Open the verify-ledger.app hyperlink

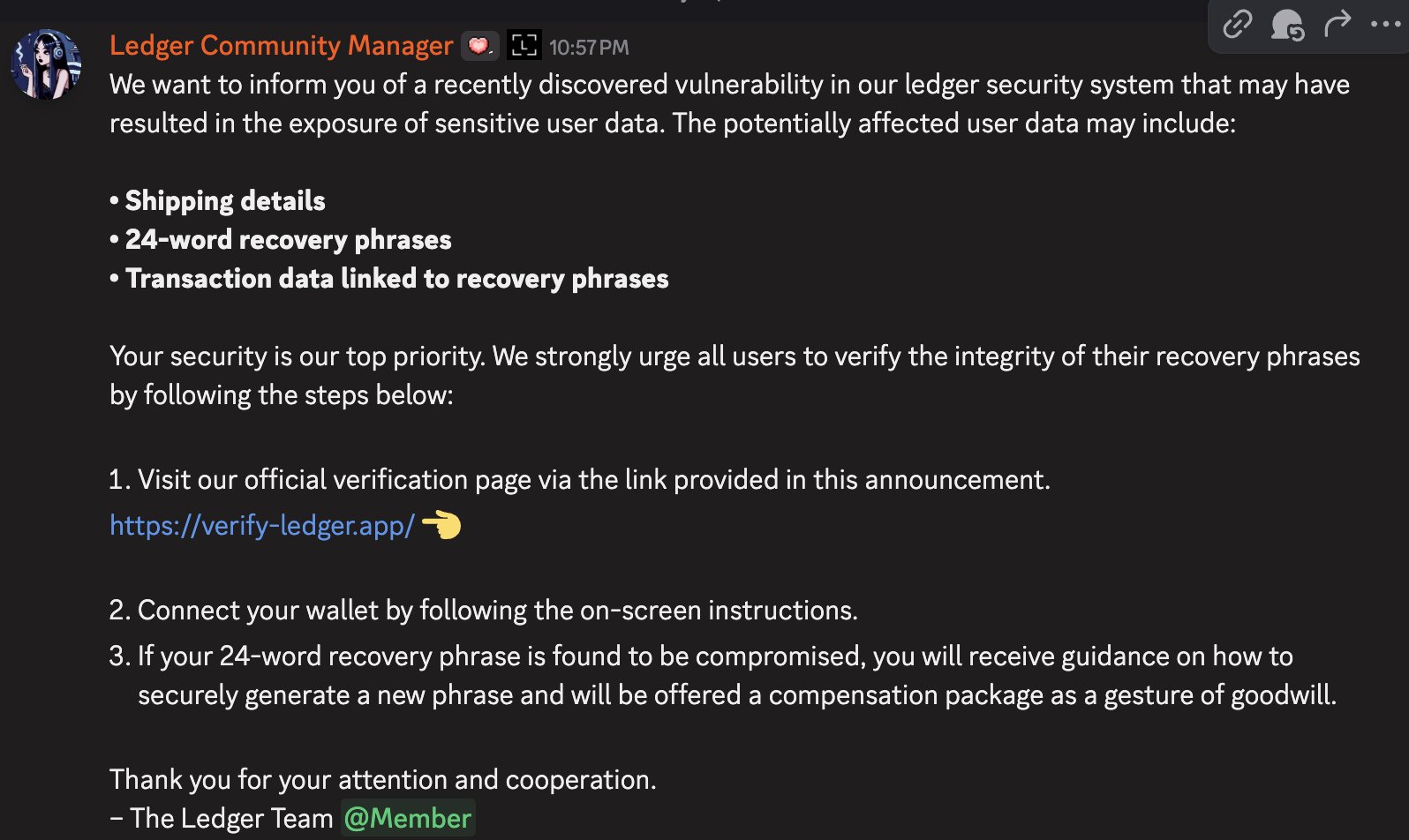261,526
